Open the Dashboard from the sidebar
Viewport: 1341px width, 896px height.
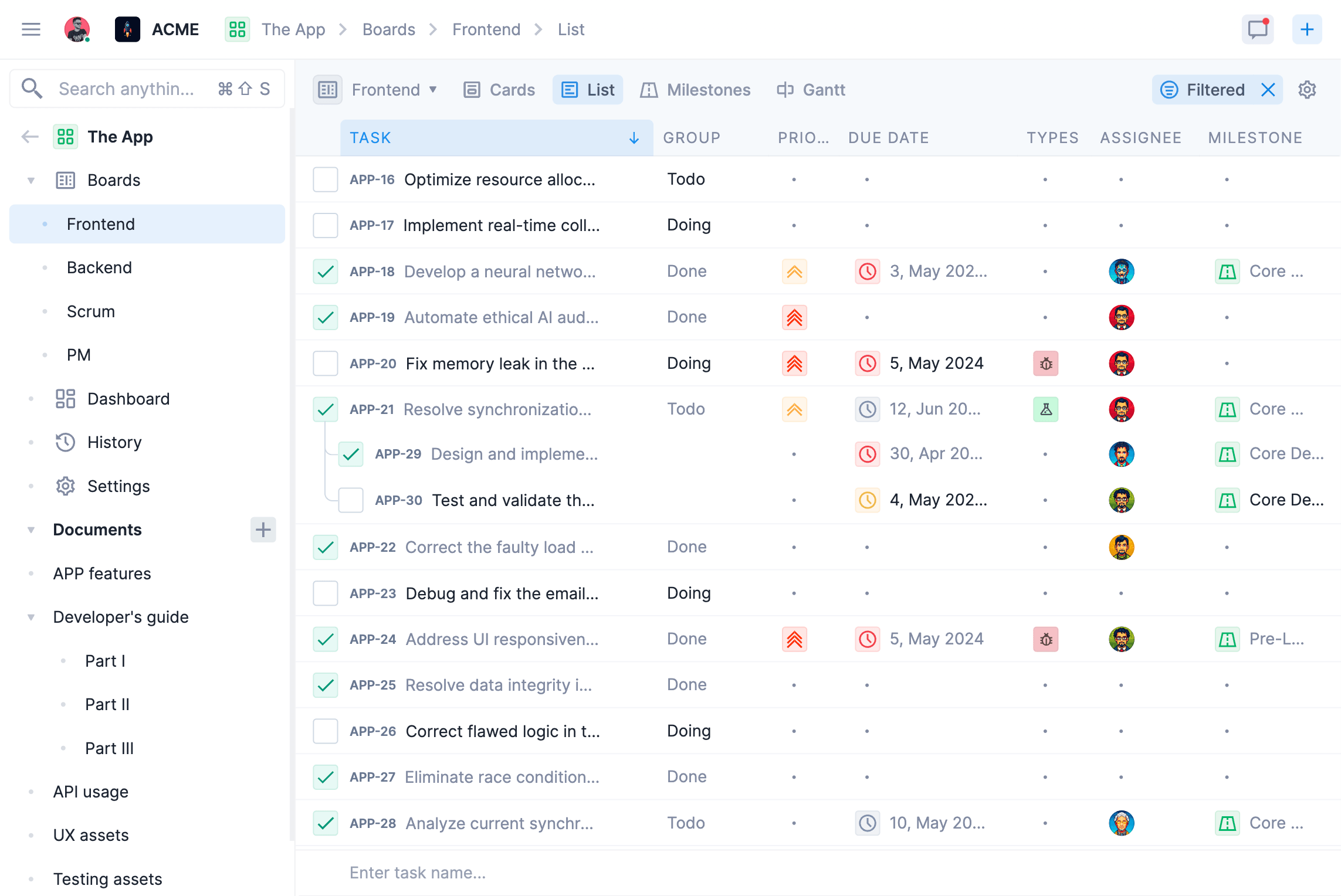pos(128,399)
